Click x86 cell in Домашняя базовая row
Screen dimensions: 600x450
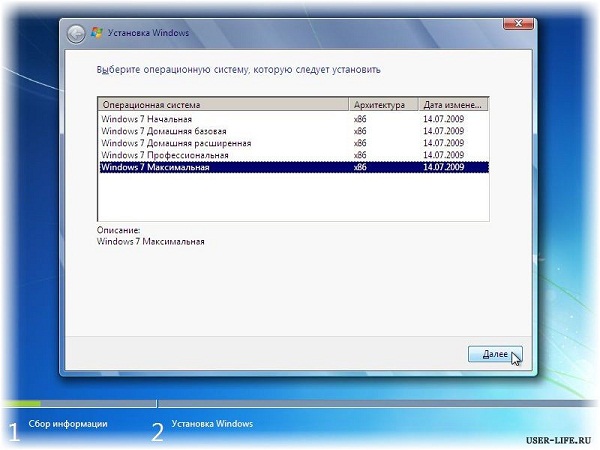tap(360, 131)
